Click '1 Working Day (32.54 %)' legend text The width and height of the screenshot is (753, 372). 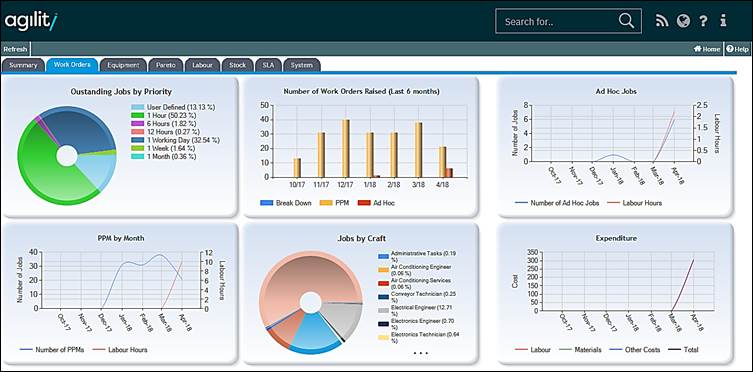coord(183,140)
